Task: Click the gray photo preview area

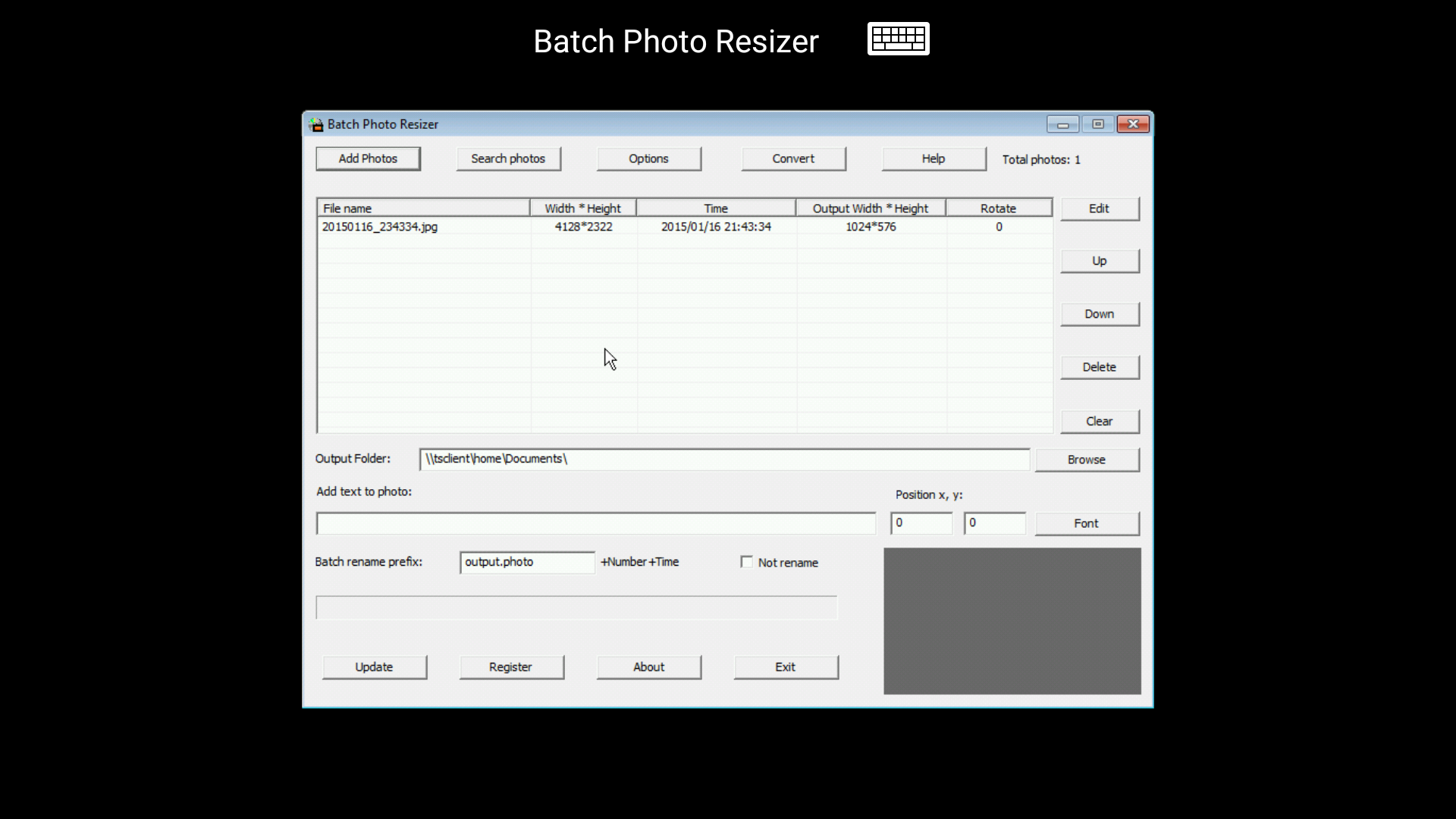Action: [1012, 621]
